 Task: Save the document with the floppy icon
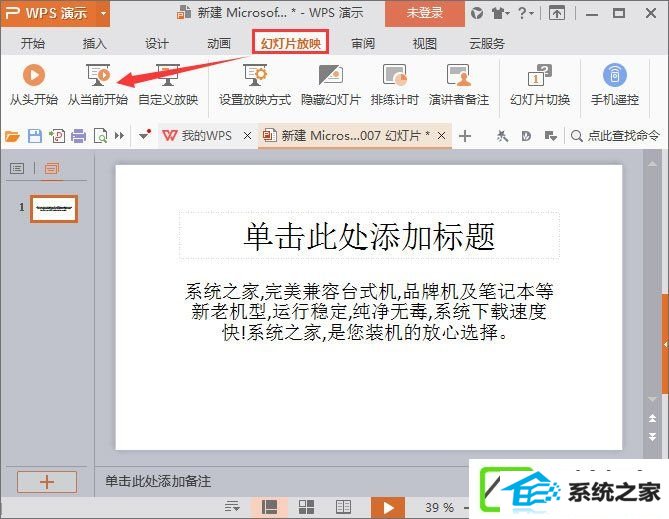pyautogui.click(x=35, y=136)
